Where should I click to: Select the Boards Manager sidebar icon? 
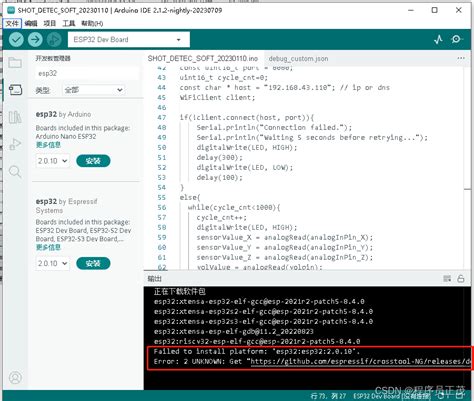[15, 90]
